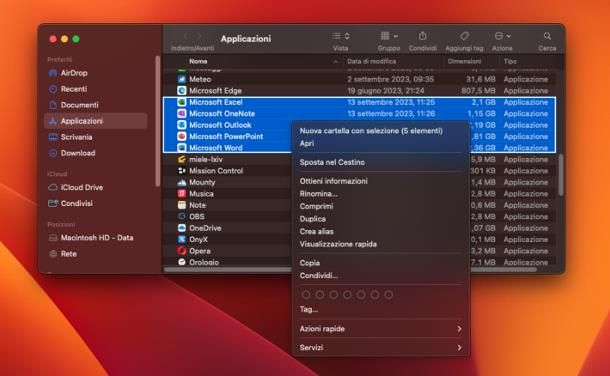
Task: Click the OneDrive app icon
Action: pyautogui.click(x=182, y=228)
